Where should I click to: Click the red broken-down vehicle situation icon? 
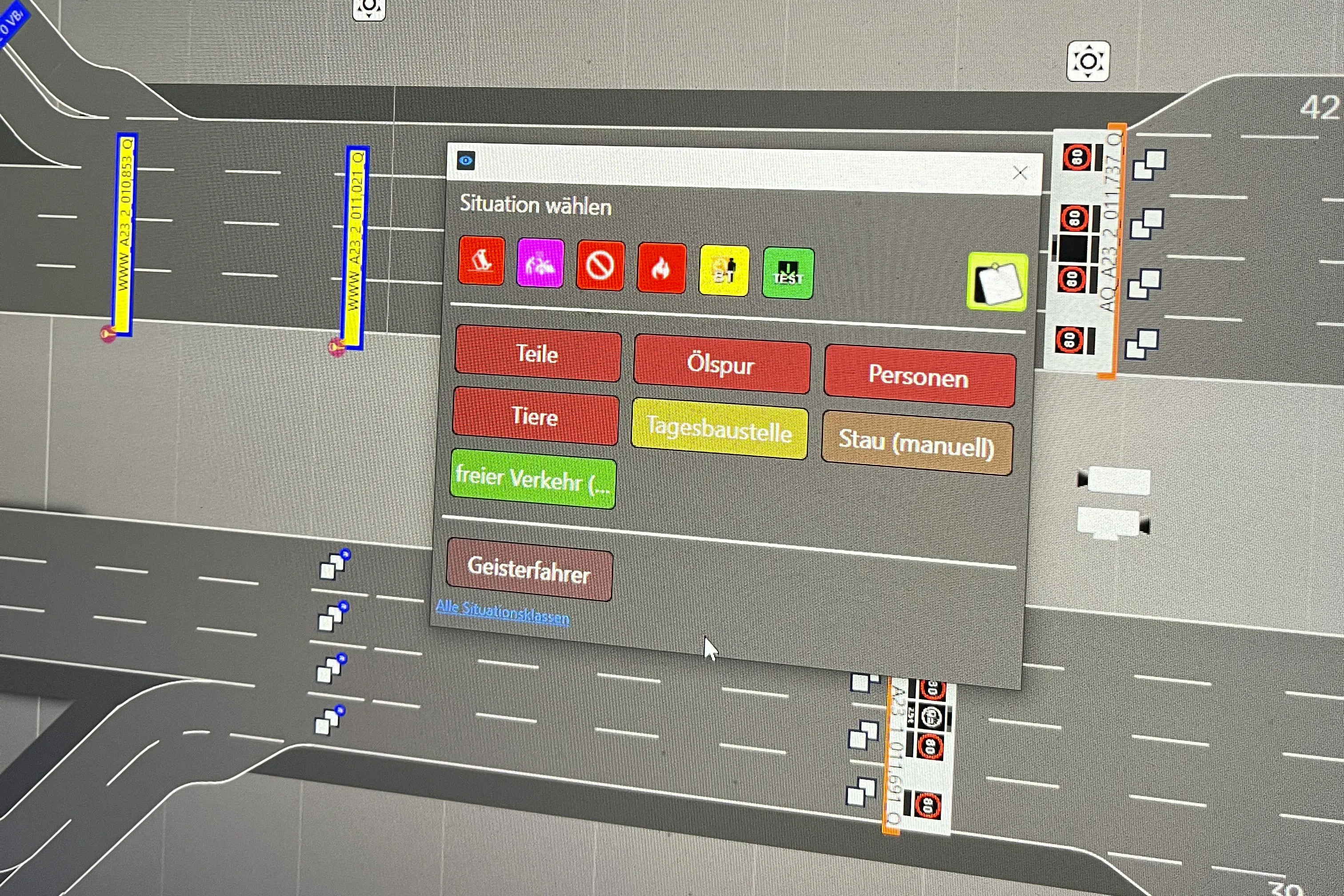click(481, 260)
